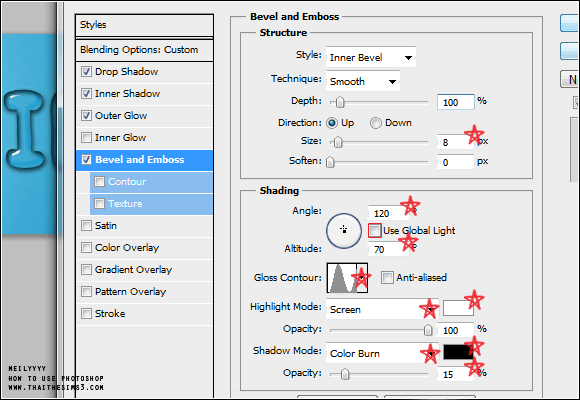
Task: Enable the Use Global Light checkbox
Action: 374,231
